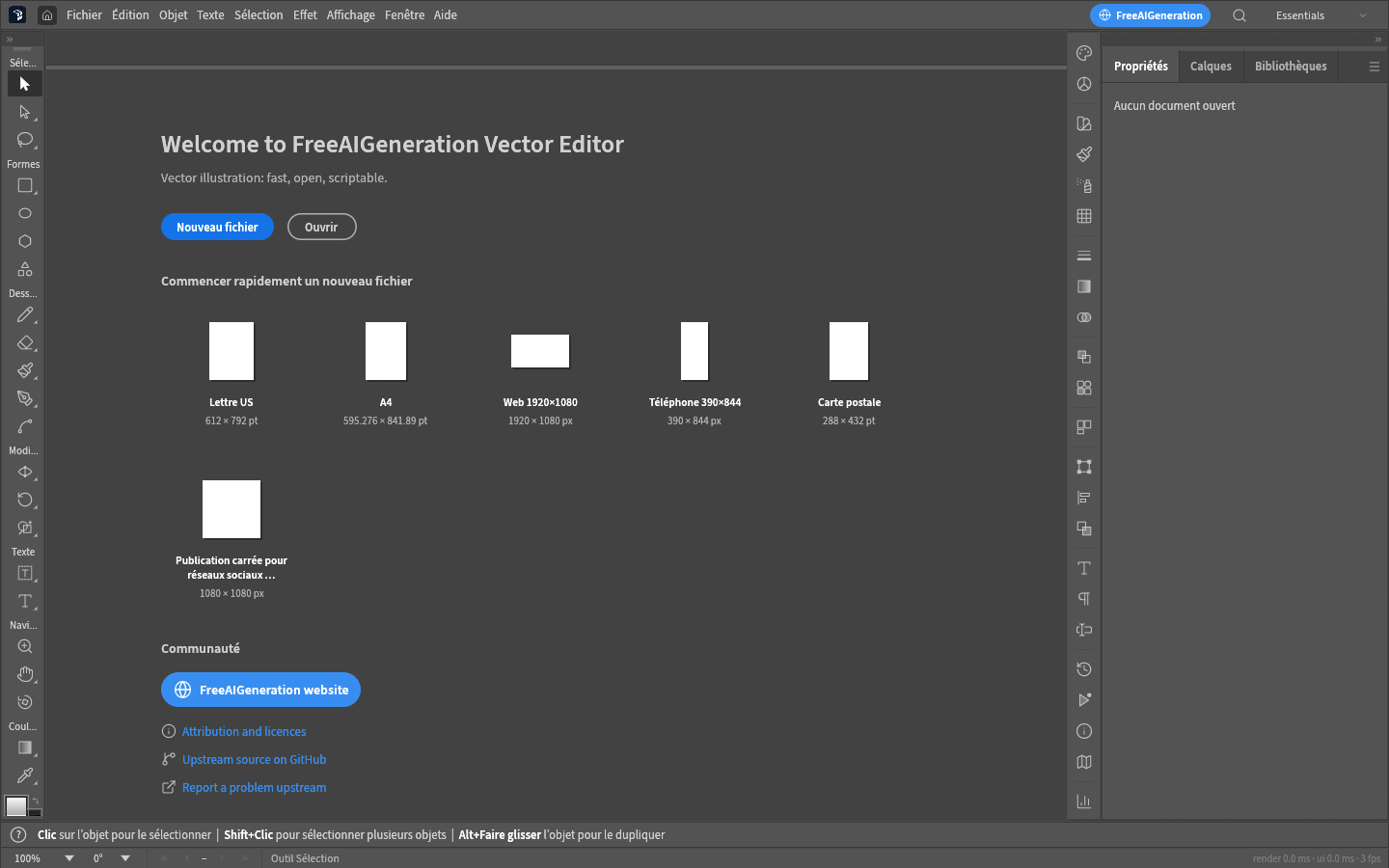Select the Pencil drawing tool
This screenshot has height=868, width=1389.
pos(25,314)
